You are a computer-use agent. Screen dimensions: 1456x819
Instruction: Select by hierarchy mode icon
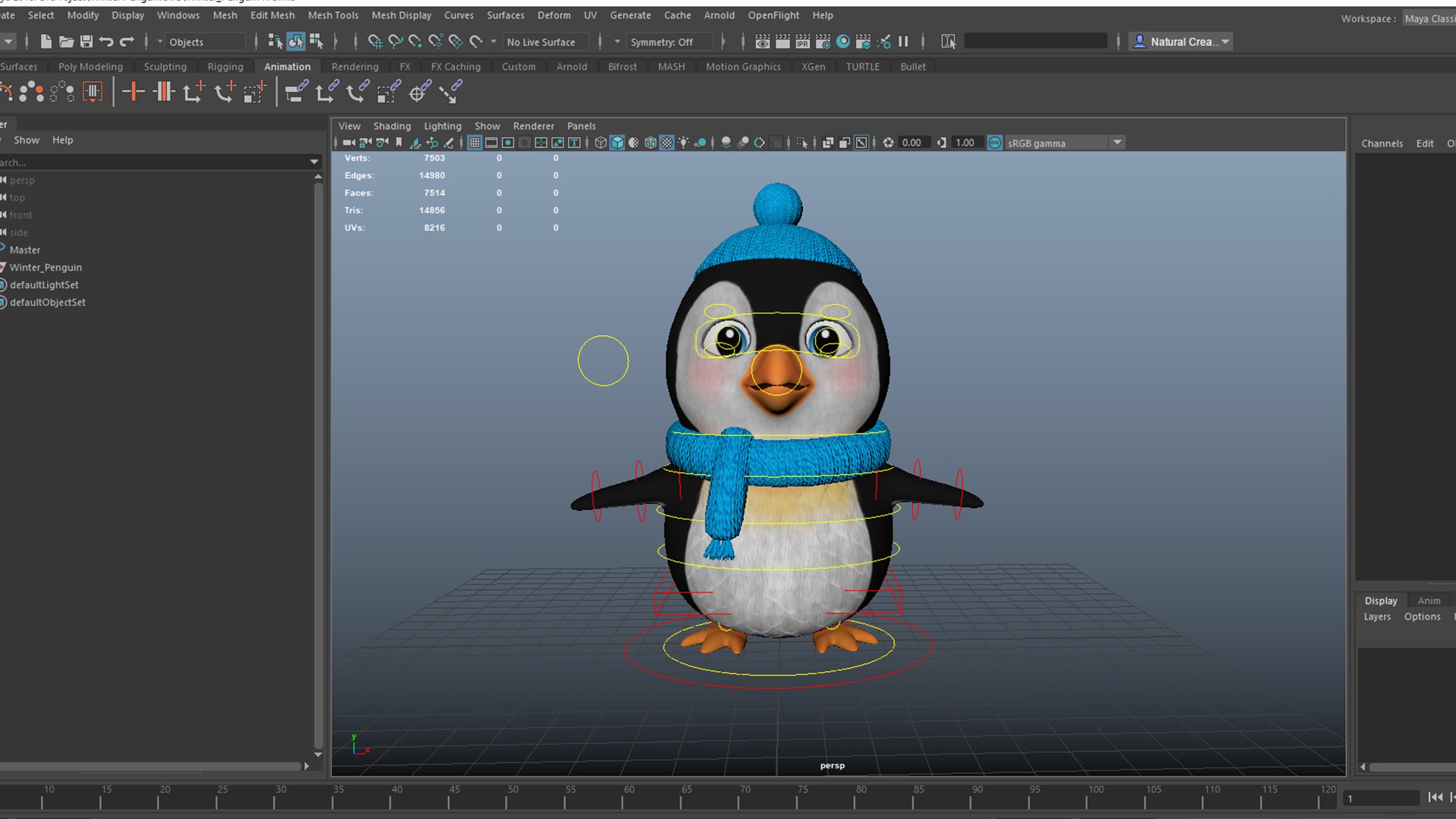pyautogui.click(x=275, y=42)
